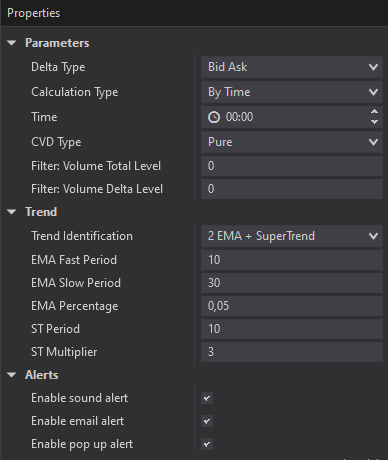Collapse the Parameters section
388x460 pixels.
12,43
